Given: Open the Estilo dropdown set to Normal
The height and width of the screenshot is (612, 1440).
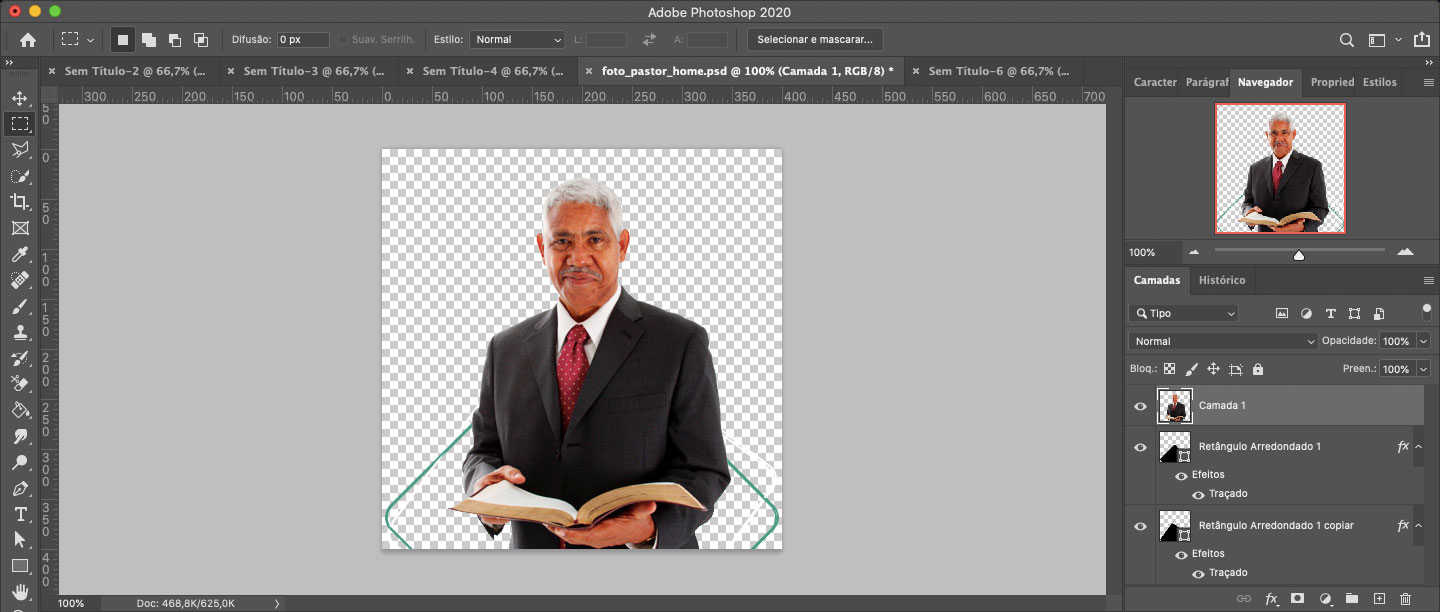Looking at the screenshot, I should 516,40.
